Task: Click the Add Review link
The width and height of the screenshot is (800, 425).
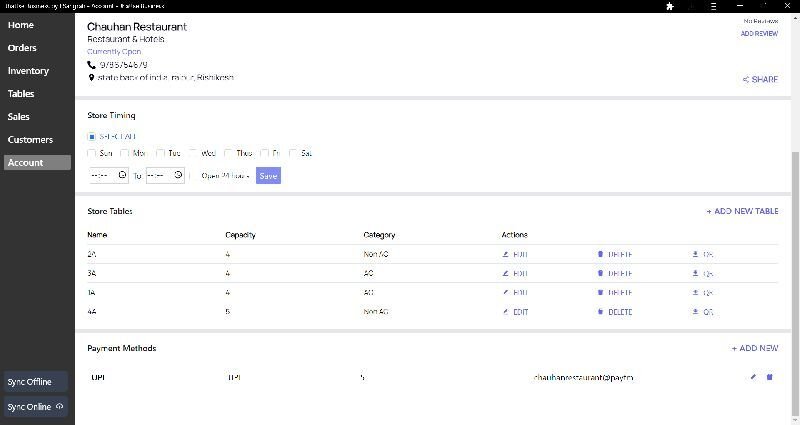Action: pyautogui.click(x=759, y=34)
